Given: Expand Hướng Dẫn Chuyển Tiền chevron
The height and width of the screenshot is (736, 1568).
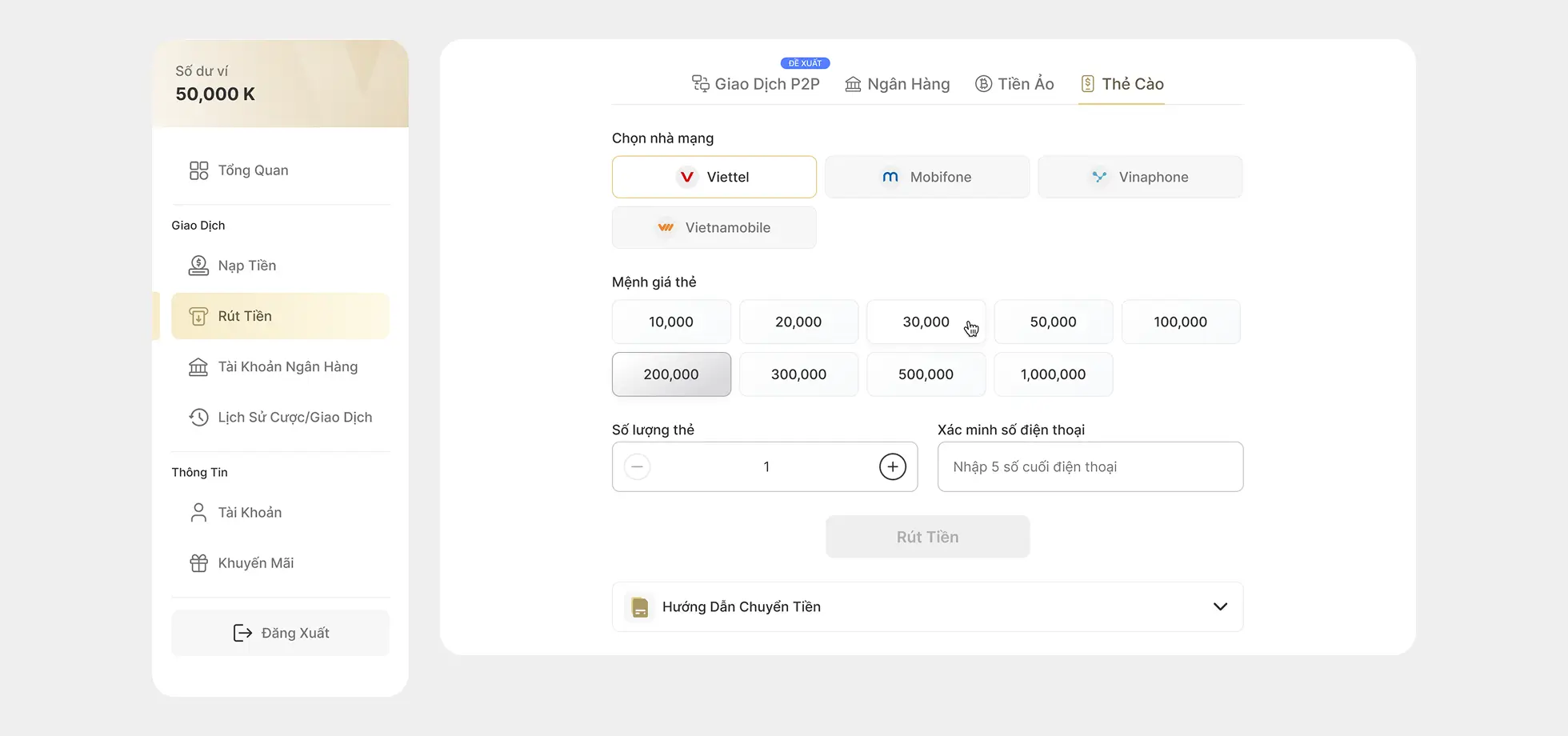Looking at the screenshot, I should point(1220,606).
